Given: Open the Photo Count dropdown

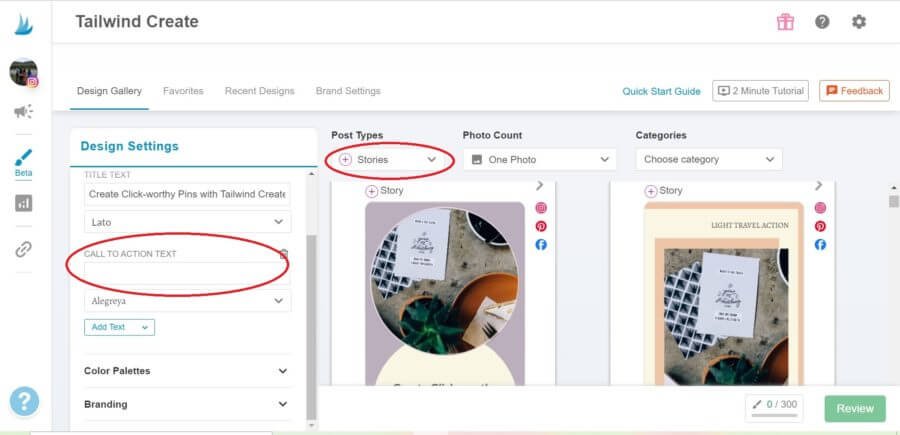Looking at the screenshot, I should (x=540, y=159).
